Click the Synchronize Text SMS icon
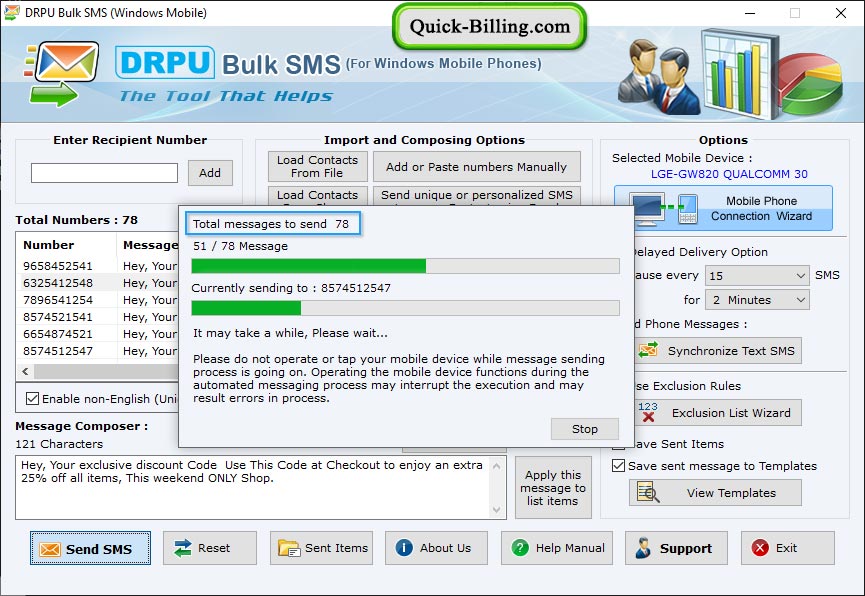865x596 pixels. point(648,350)
